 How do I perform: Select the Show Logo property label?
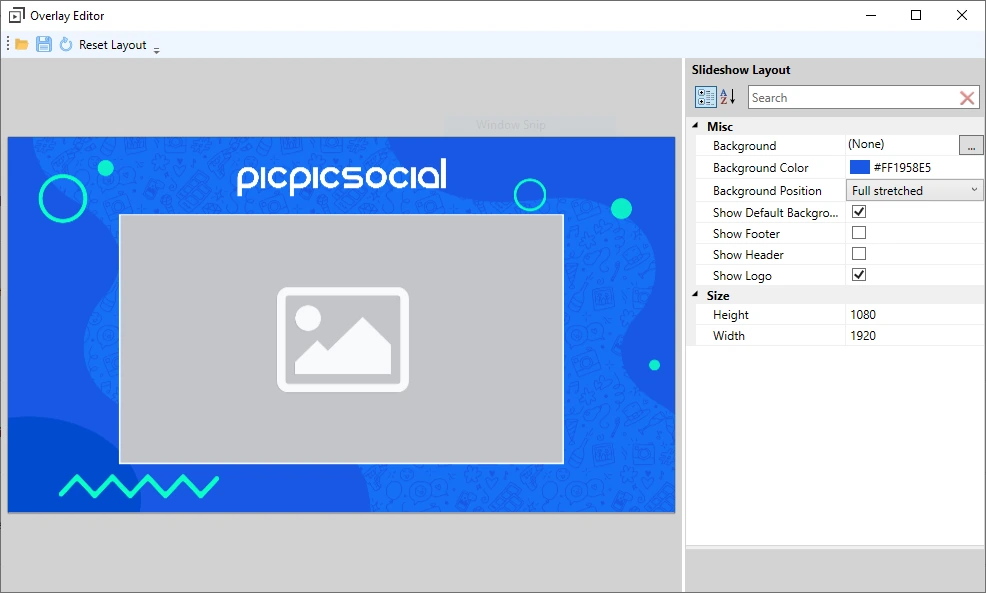[x=742, y=275]
